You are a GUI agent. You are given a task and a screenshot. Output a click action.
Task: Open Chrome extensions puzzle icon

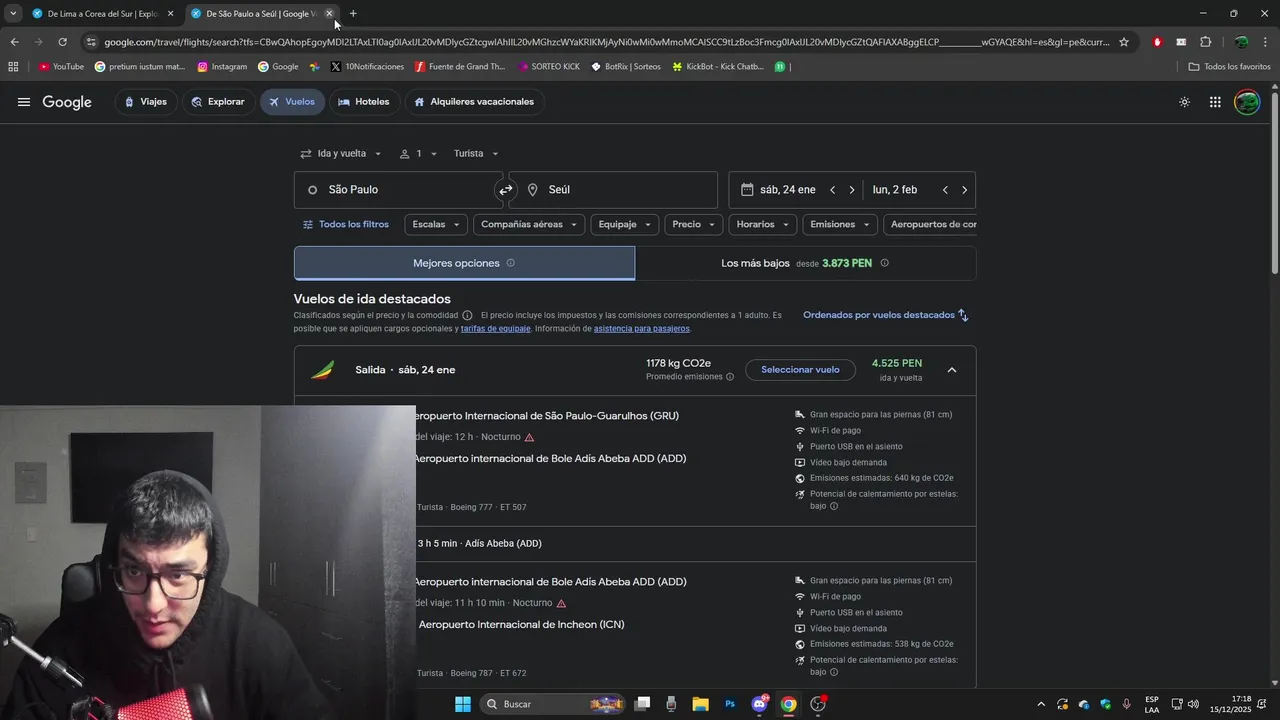pos(1205,42)
